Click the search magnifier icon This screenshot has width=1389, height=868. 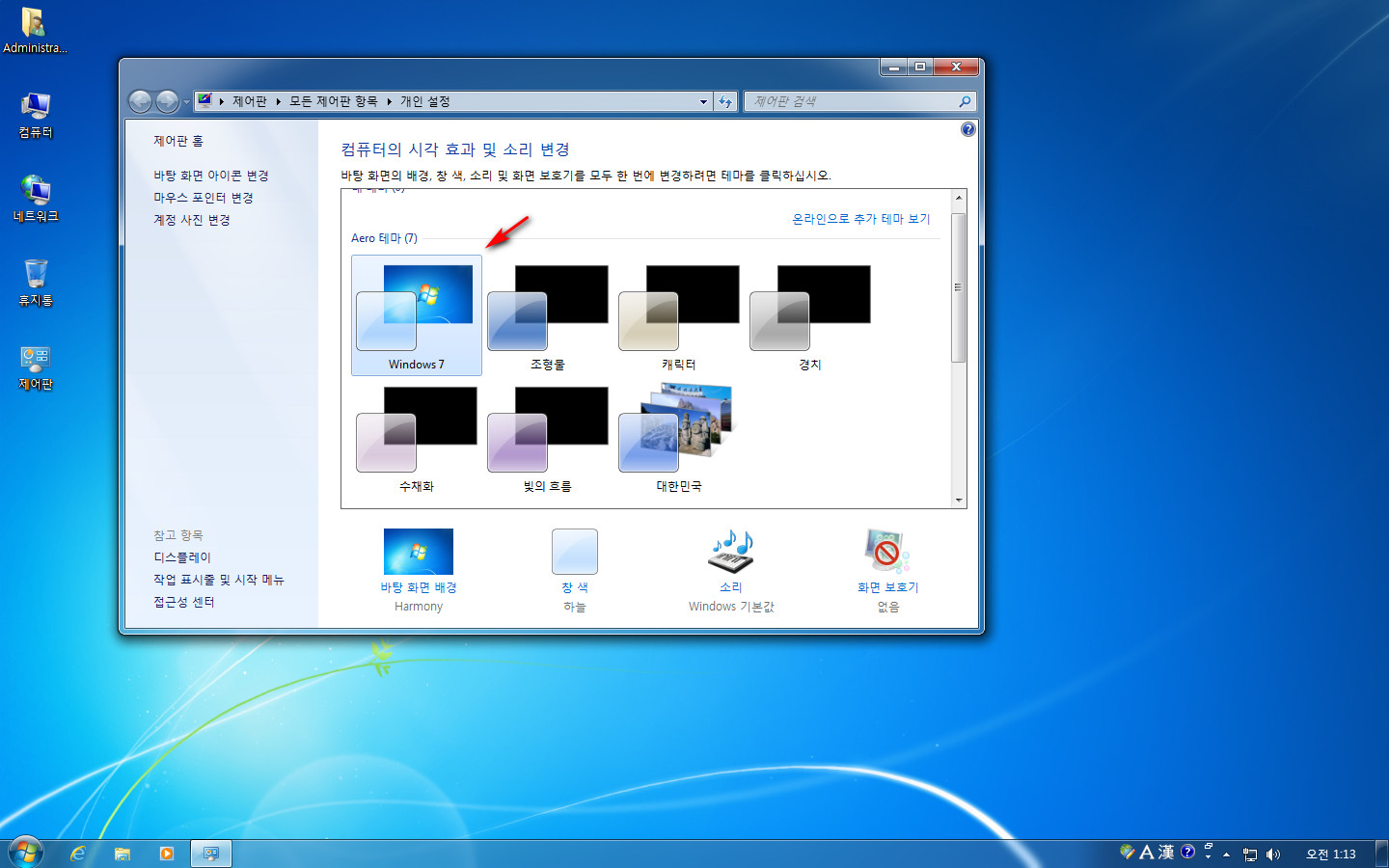pos(965,101)
